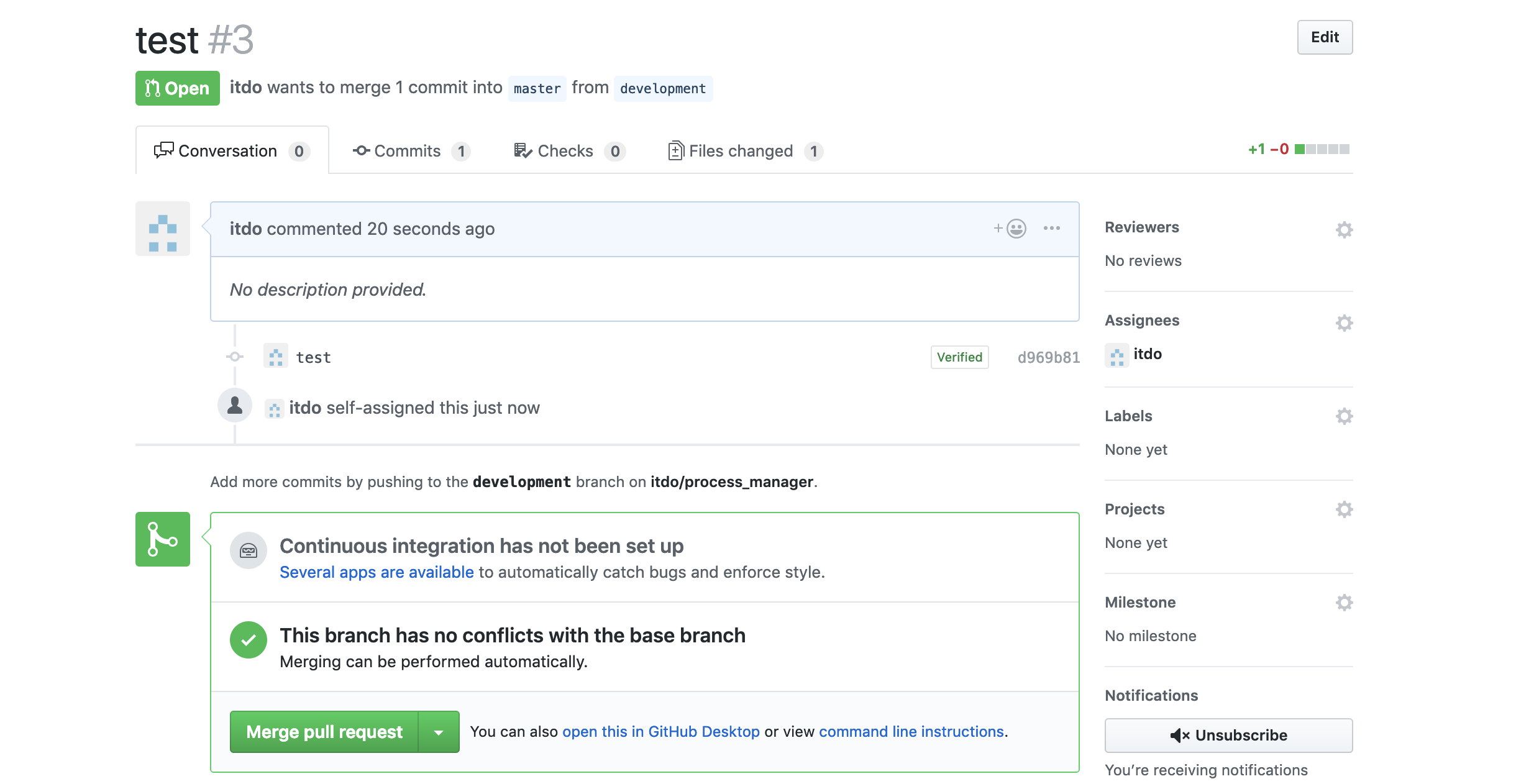Click the Milestone heading
1516x784 pixels.
(x=1140, y=603)
